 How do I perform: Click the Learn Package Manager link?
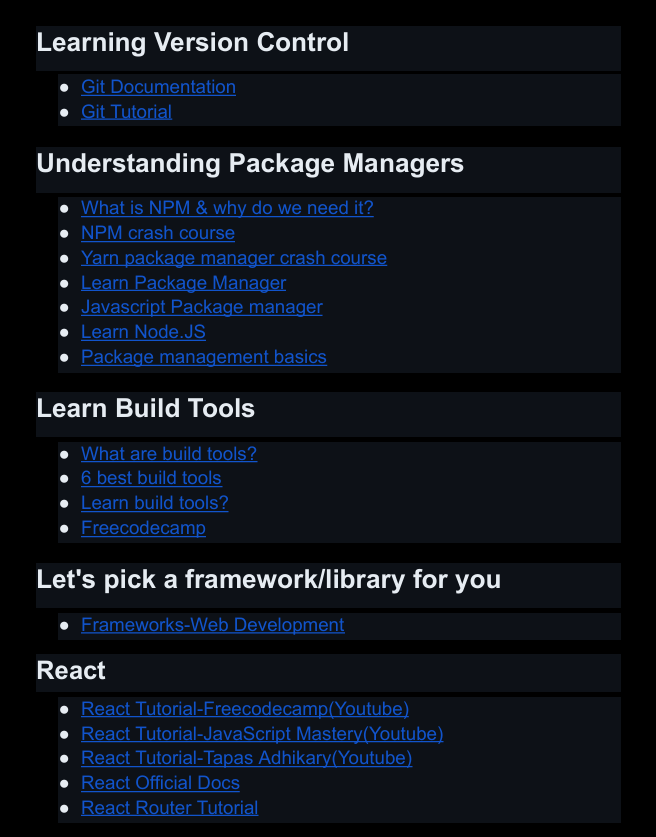click(183, 283)
